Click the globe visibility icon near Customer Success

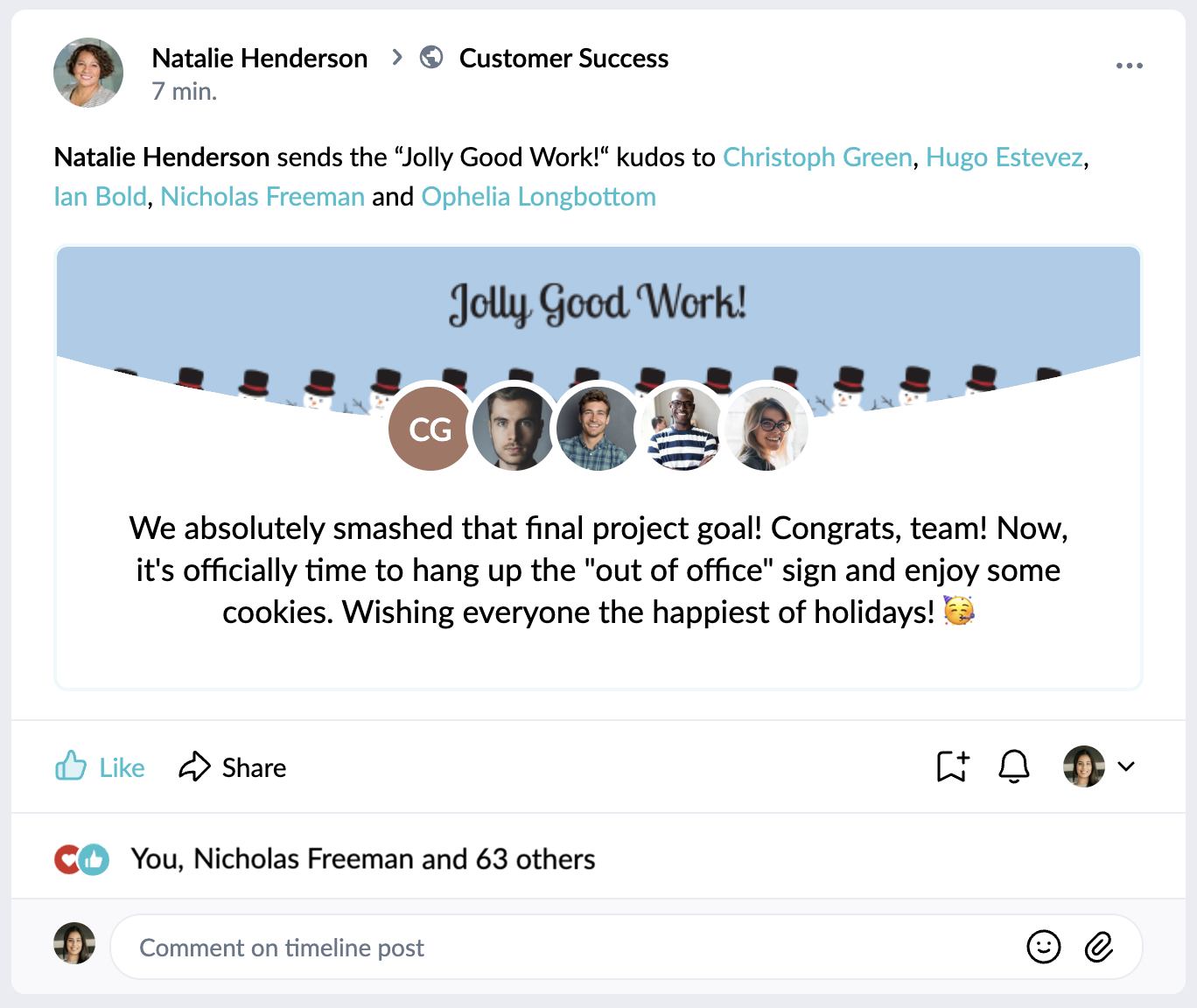pos(430,58)
